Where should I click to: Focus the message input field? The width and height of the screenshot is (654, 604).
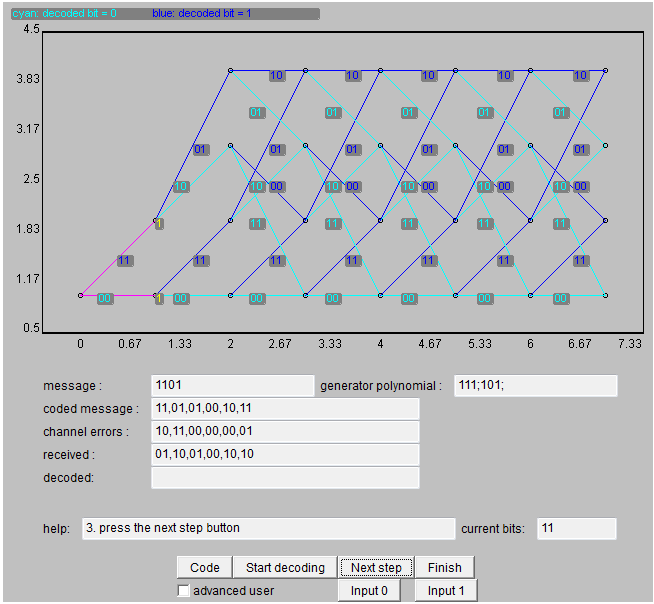pyautogui.click(x=233, y=385)
